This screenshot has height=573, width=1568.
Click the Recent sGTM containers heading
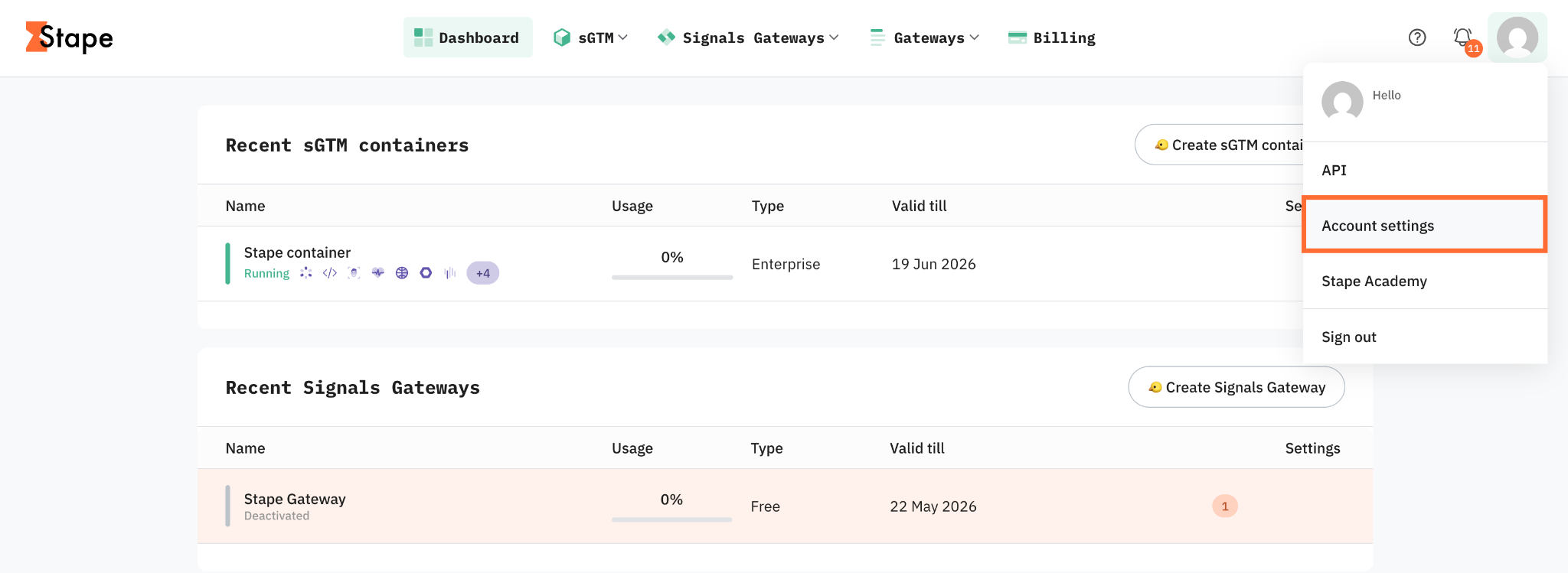(x=347, y=145)
